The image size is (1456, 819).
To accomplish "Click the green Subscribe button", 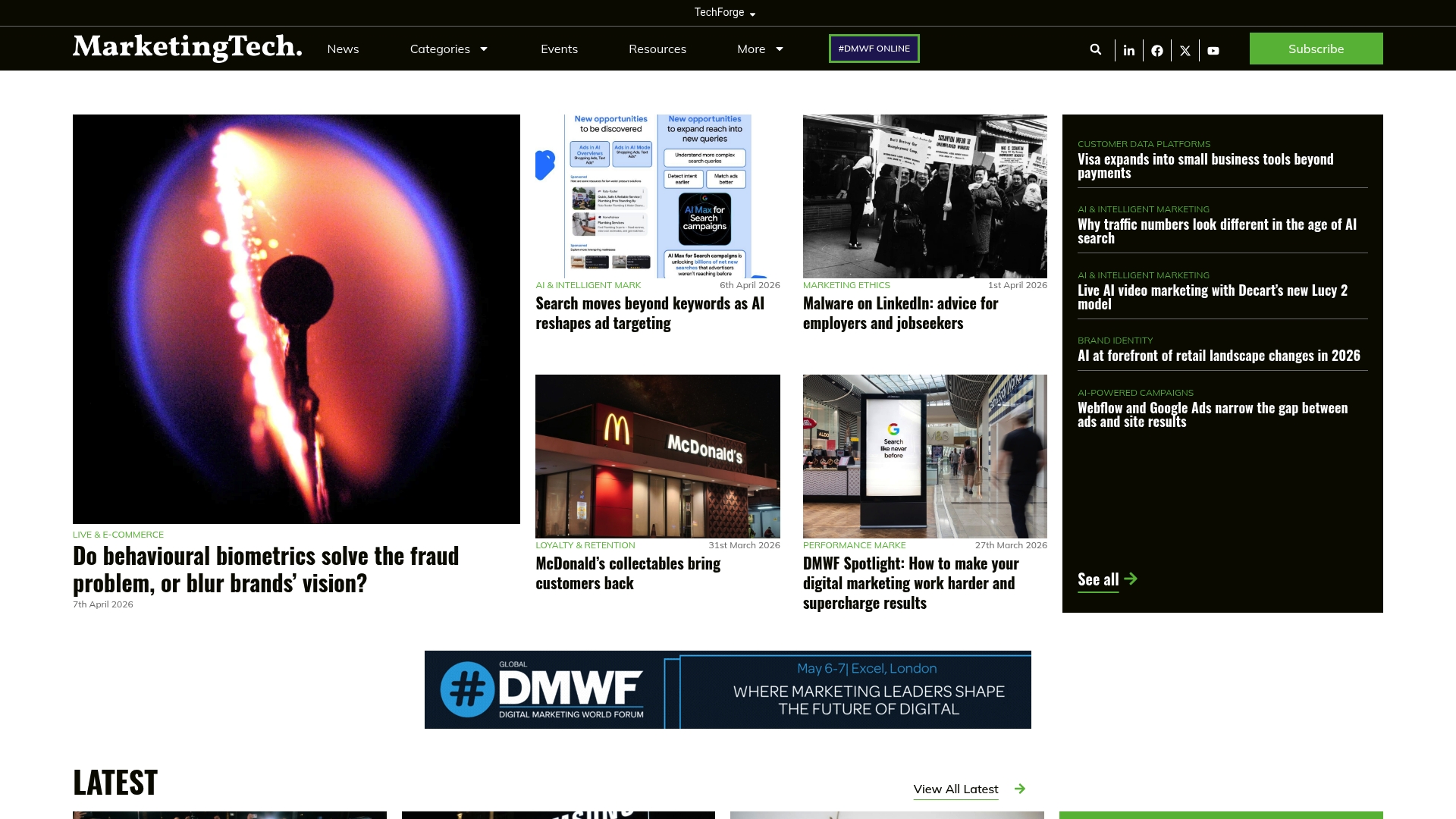I will 1316,49.
